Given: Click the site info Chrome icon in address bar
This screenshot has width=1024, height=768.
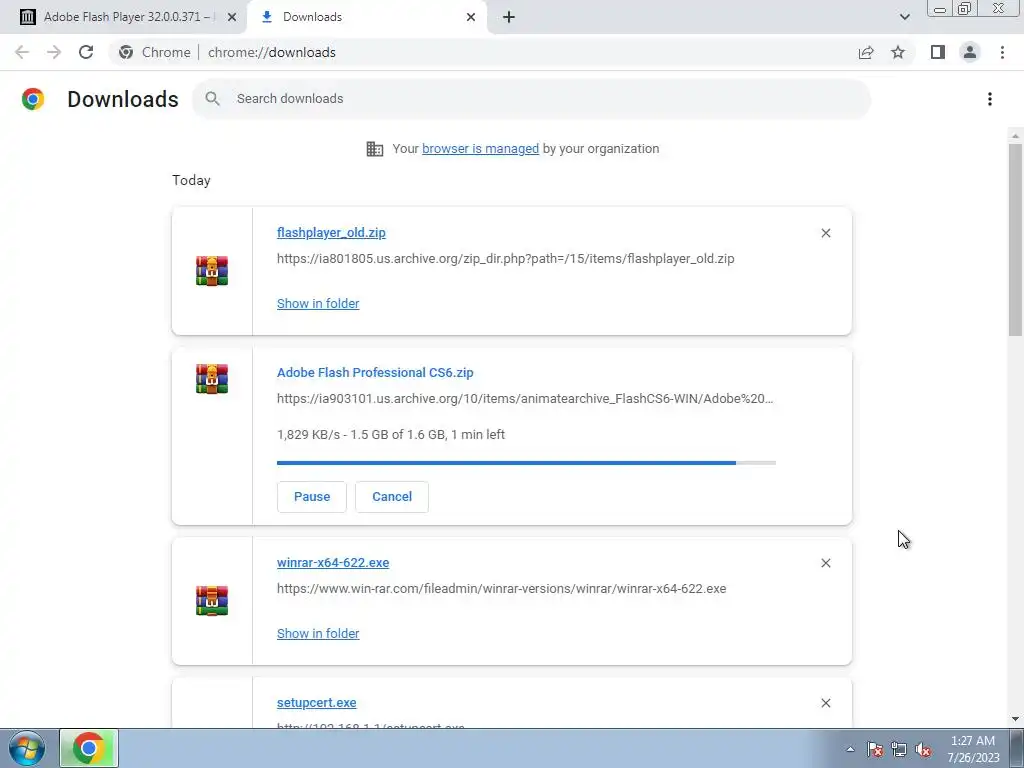Looking at the screenshot, I should coord(126,52).
